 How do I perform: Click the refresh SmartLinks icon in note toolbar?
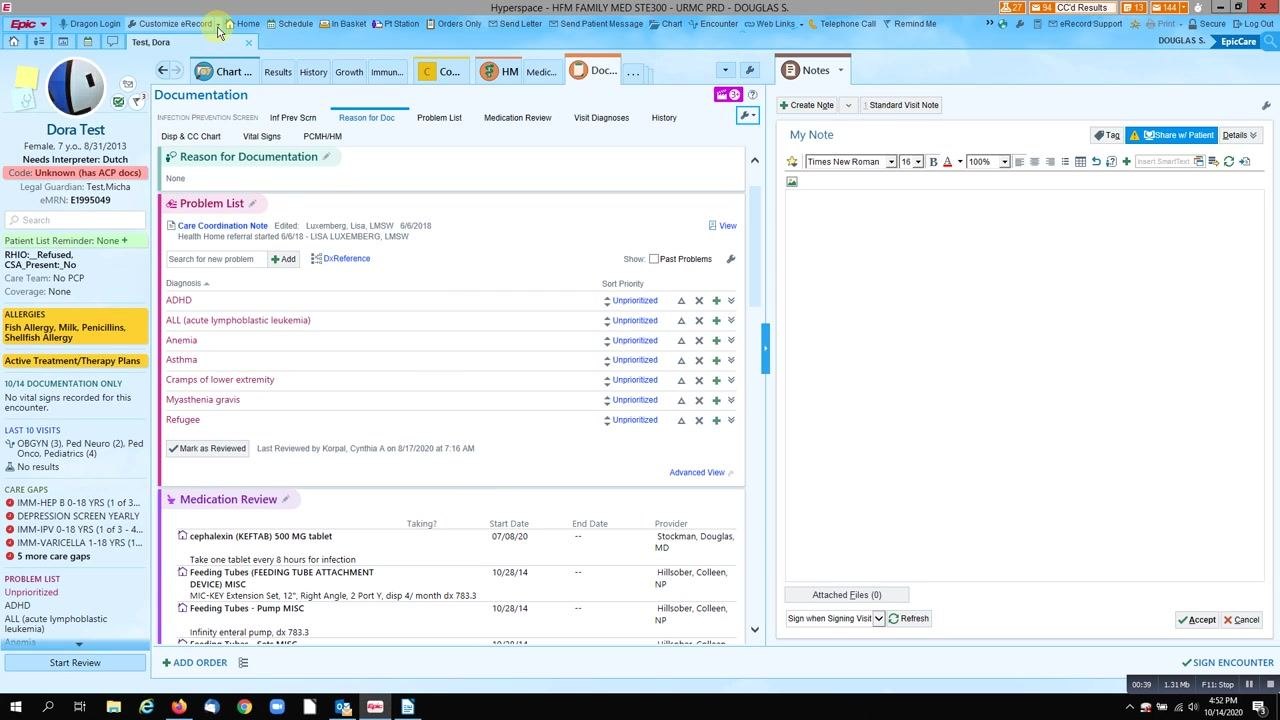click(x=1229, y=162)
